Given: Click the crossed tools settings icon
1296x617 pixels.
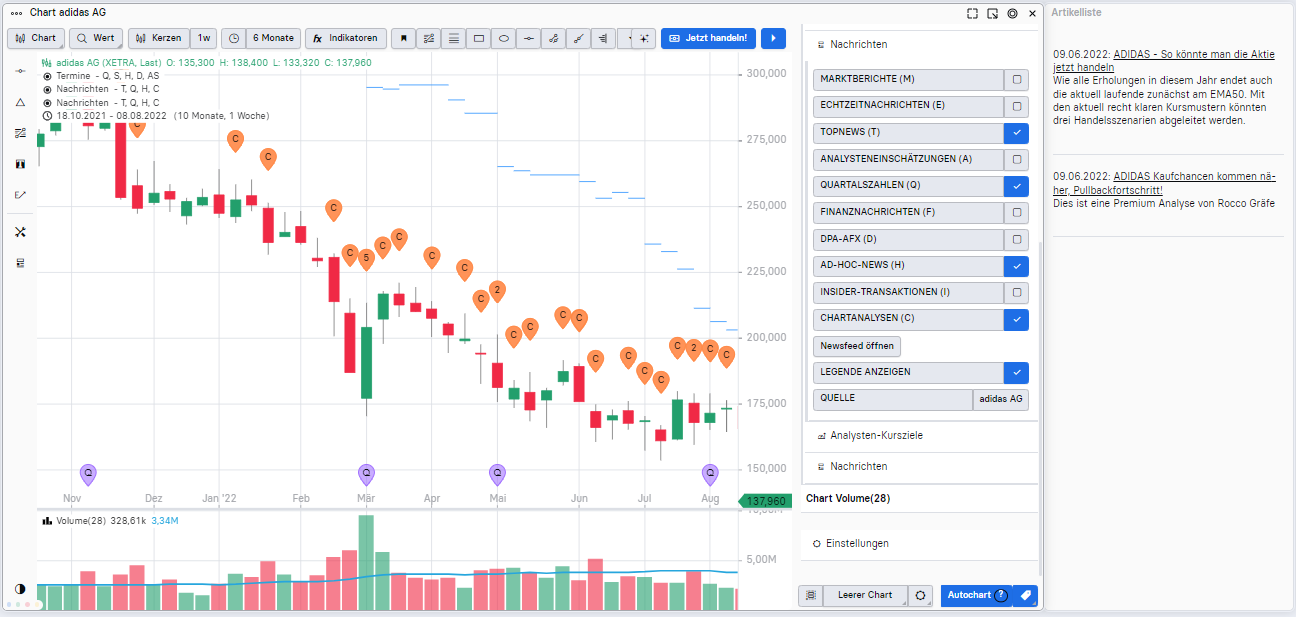Looking at the screenshot, I should tap(20, 232).
